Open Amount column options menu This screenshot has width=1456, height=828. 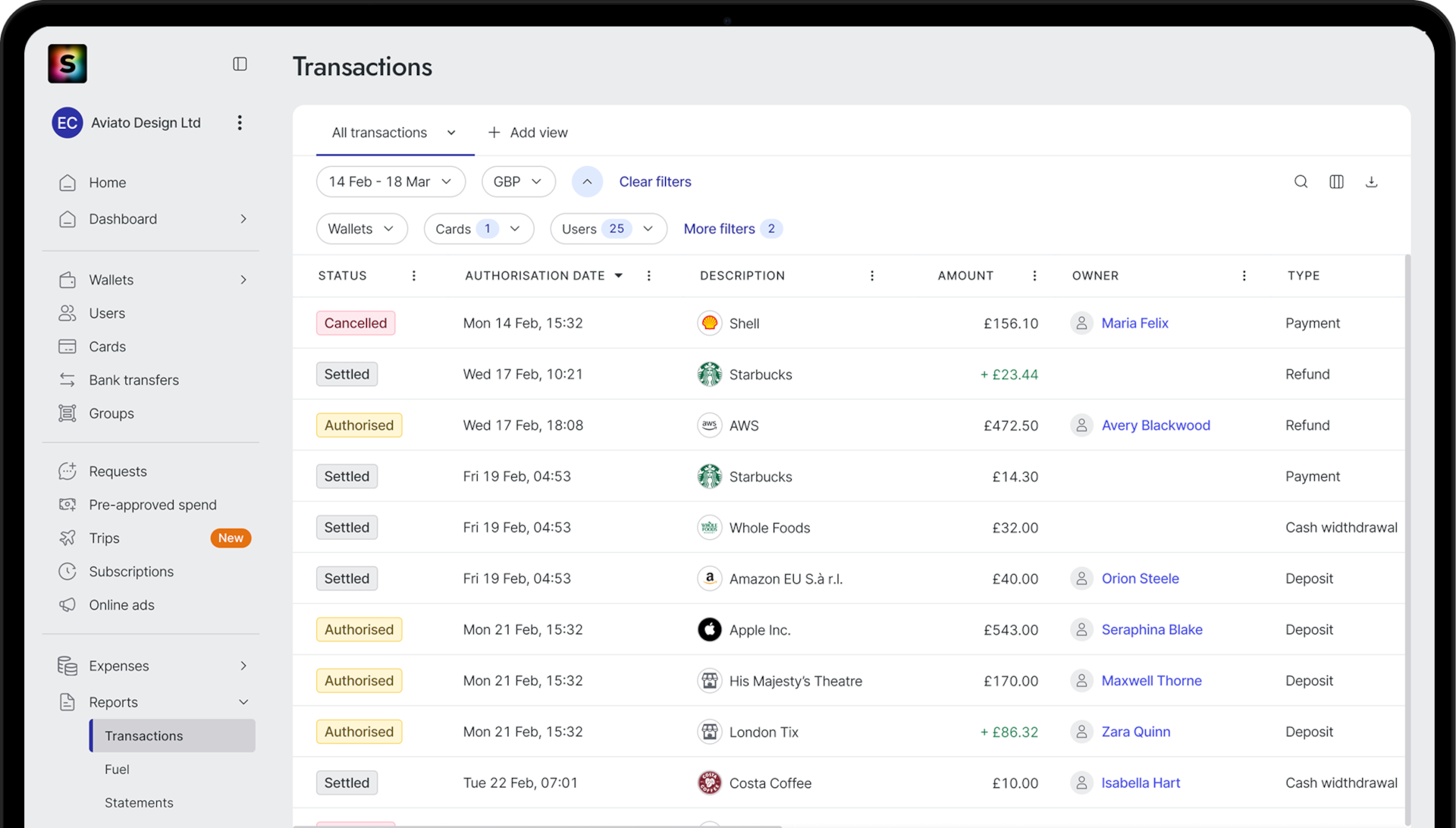coord(1034,276)
